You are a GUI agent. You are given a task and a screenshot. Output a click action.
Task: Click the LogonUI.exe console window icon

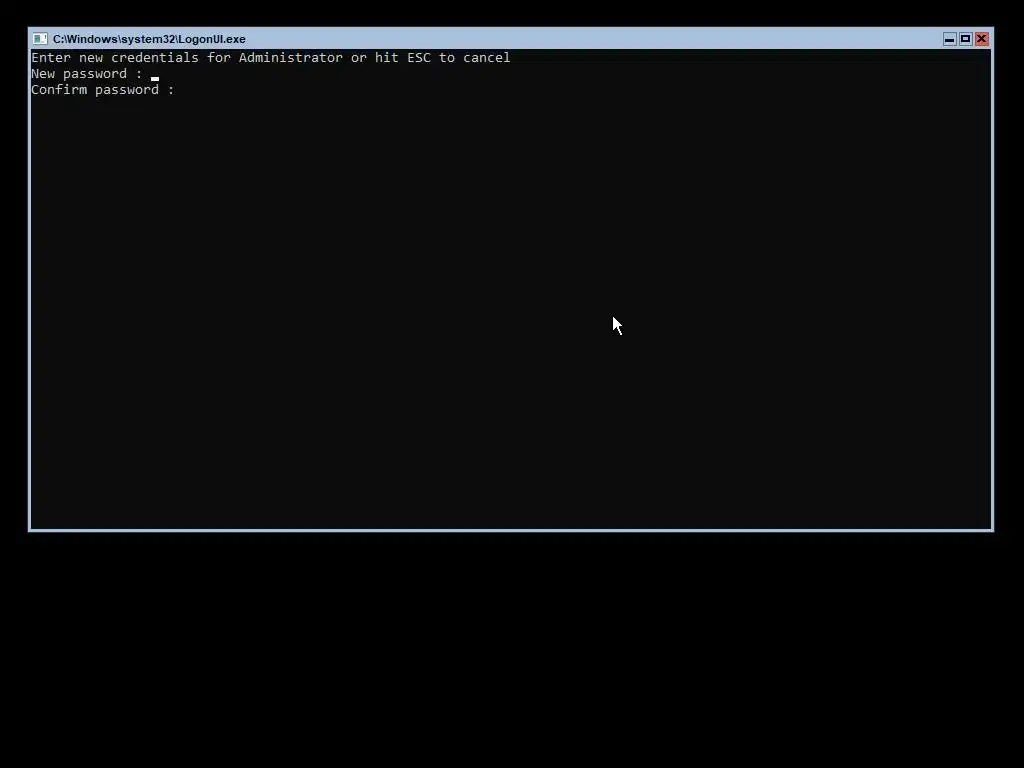pos(40,39)
